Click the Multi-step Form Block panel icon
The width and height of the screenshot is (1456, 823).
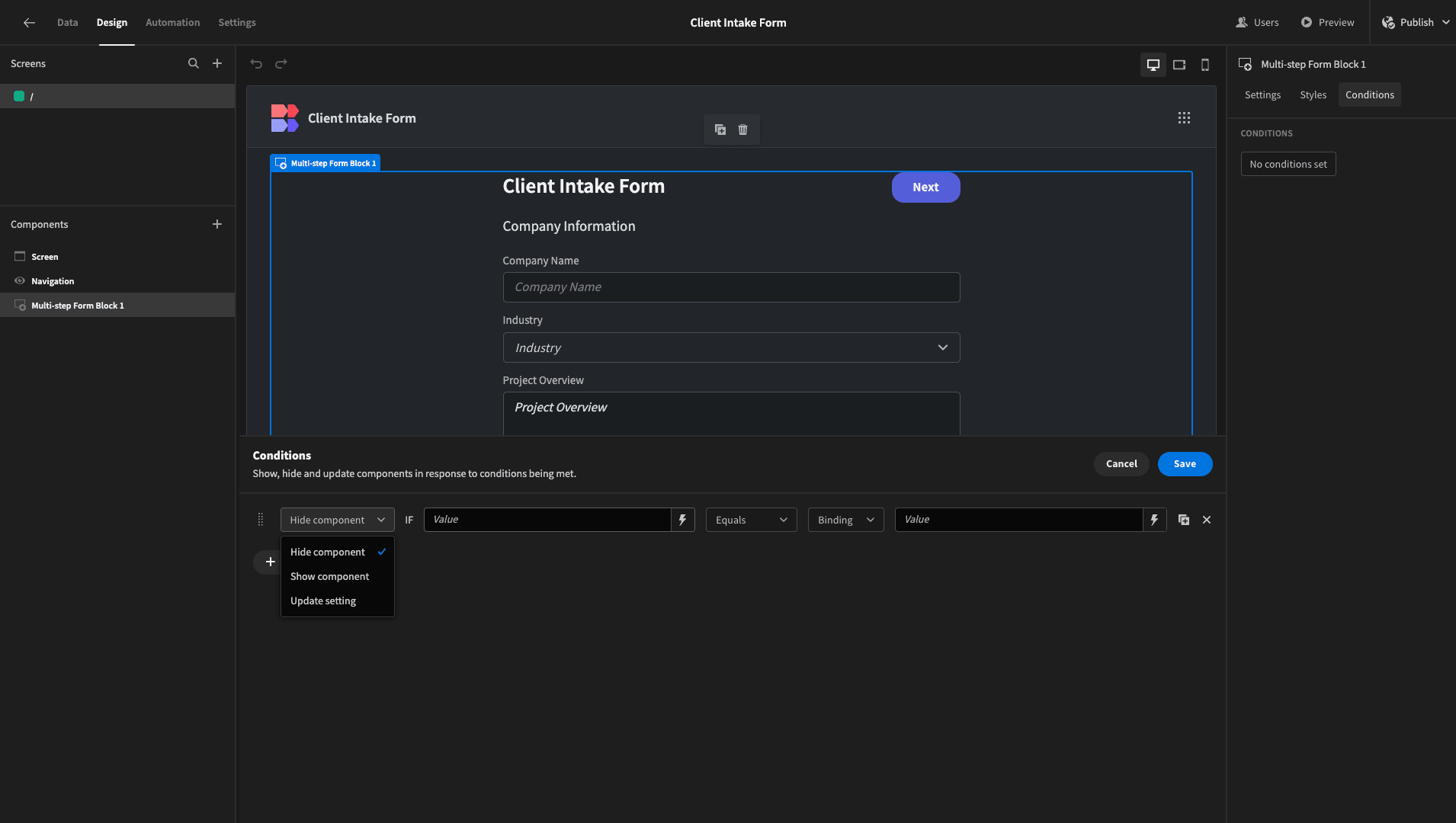click(1245, 65)
